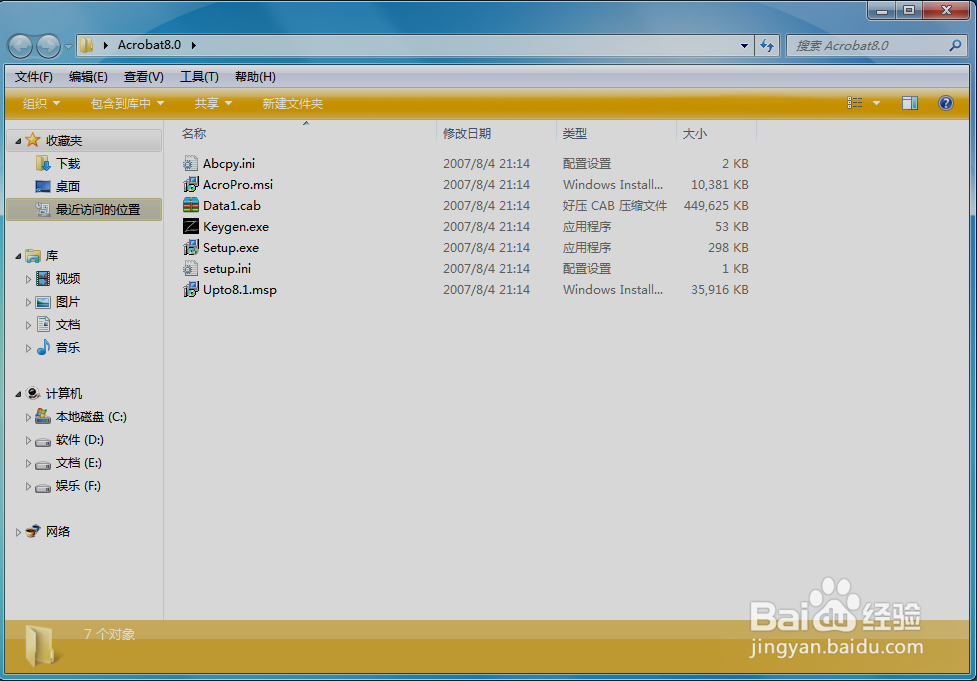Select the Data1.cab archive icon
Image resolution: width=977 pixels, height=681 pixels.
point(191,205)
